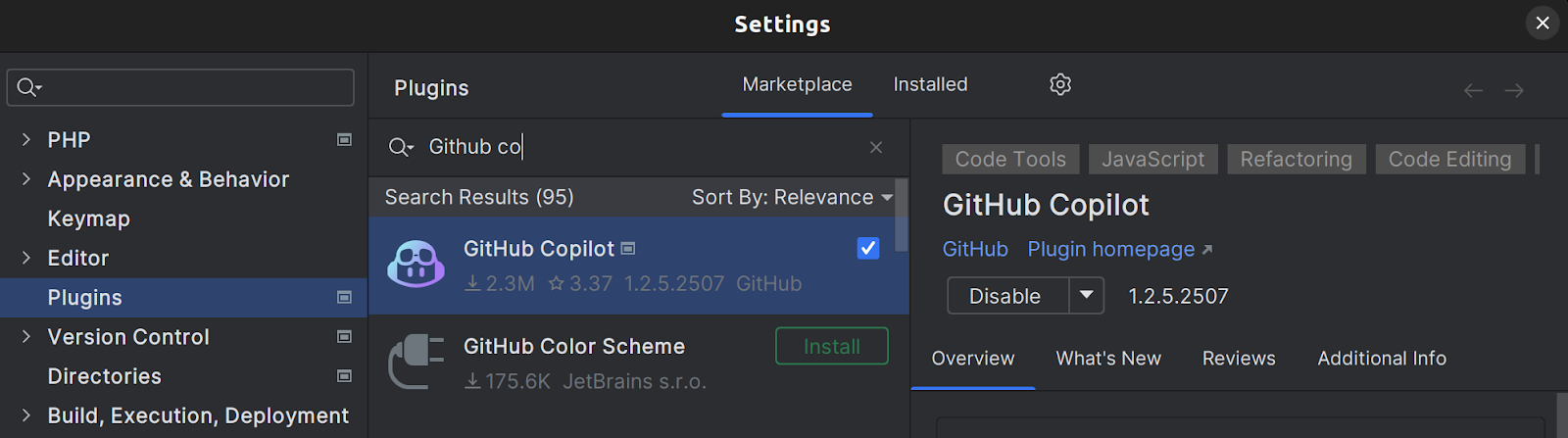Viewport: 1568px width, 438px height.
Task: Select Keymap in the settings tree
Action: [x=88, y=219]
